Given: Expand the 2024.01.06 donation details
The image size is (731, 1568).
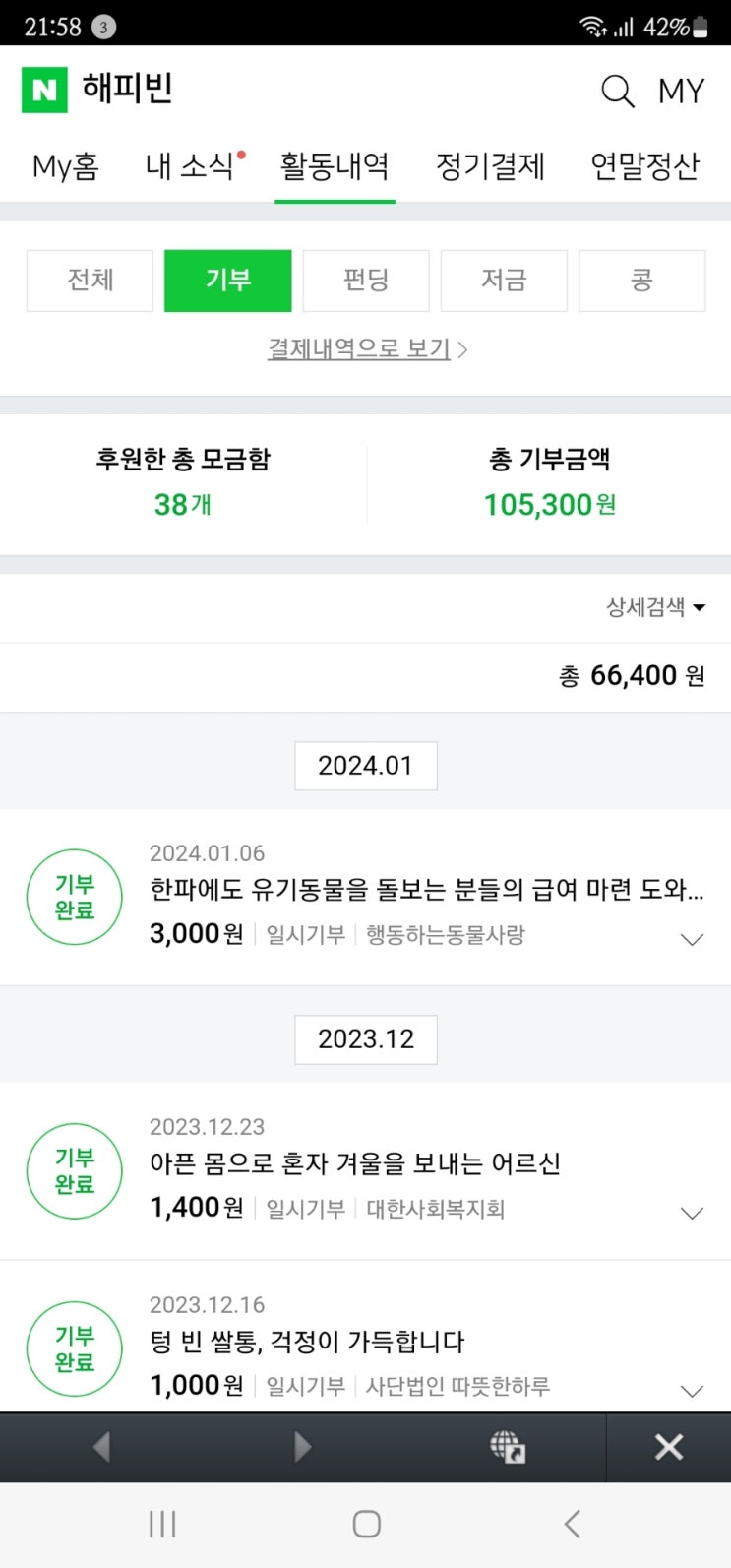Looking at the screenshot, I should (693, 939).
